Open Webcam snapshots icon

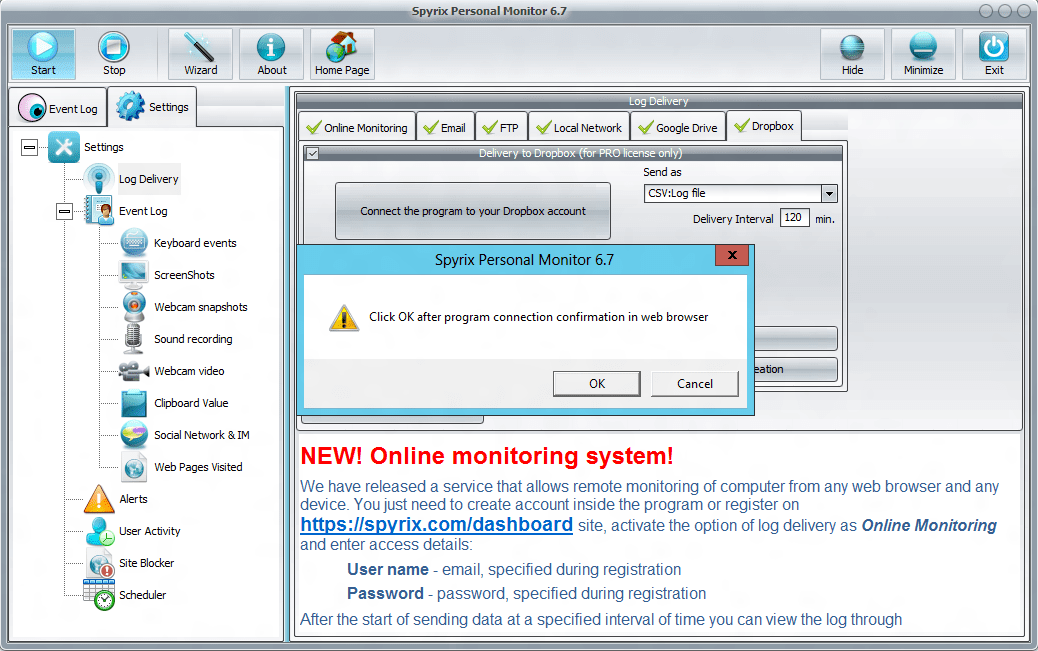click(x=134, y=307)
